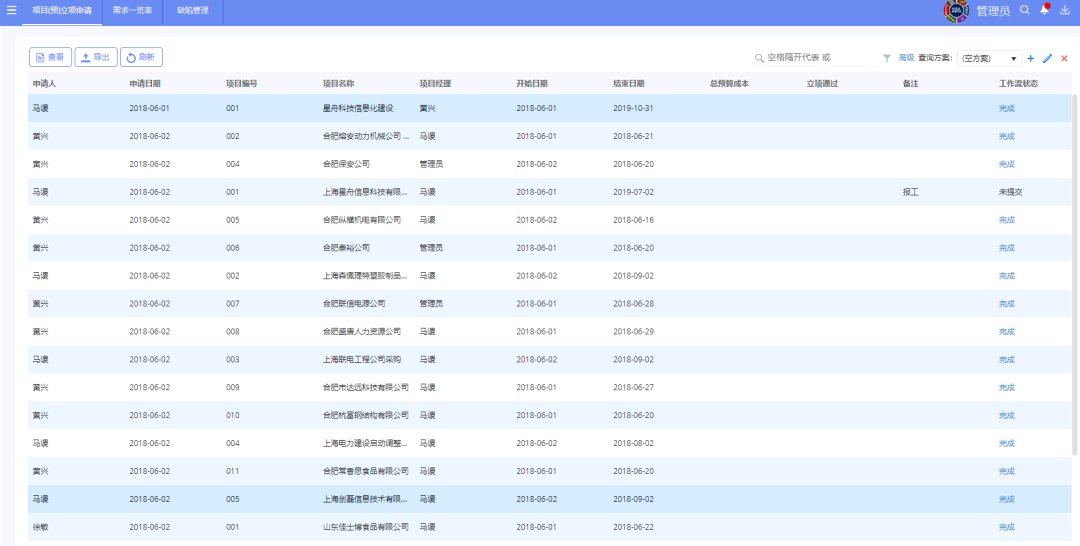
Task: Click the 刷新 refresh button
Action: tap(141, 57)
